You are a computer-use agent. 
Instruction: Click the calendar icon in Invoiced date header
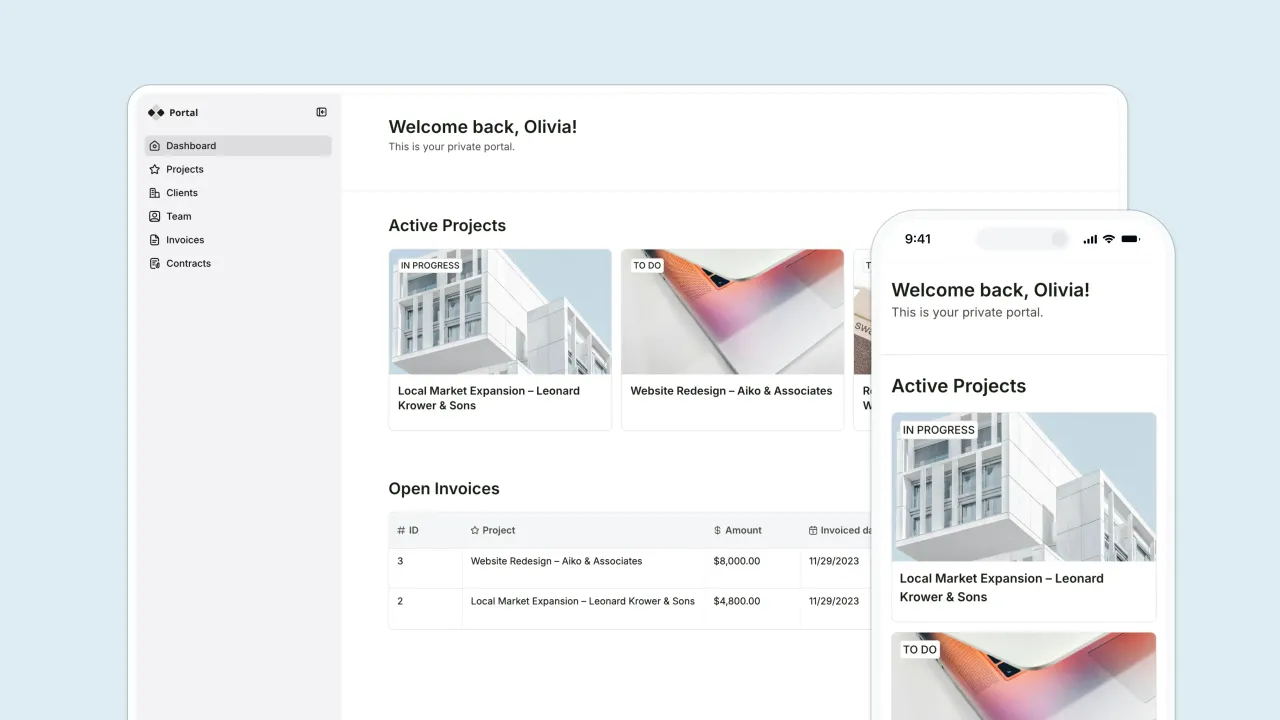(813, 531)
